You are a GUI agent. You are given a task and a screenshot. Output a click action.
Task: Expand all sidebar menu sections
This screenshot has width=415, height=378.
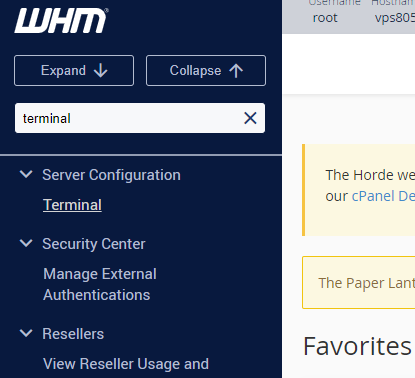tap(74, 71)
